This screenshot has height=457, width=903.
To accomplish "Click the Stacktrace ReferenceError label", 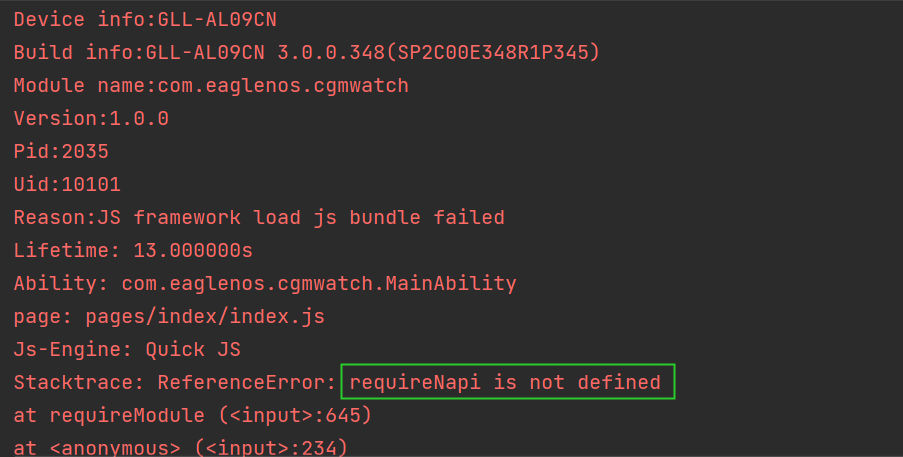I will point(175,382).
